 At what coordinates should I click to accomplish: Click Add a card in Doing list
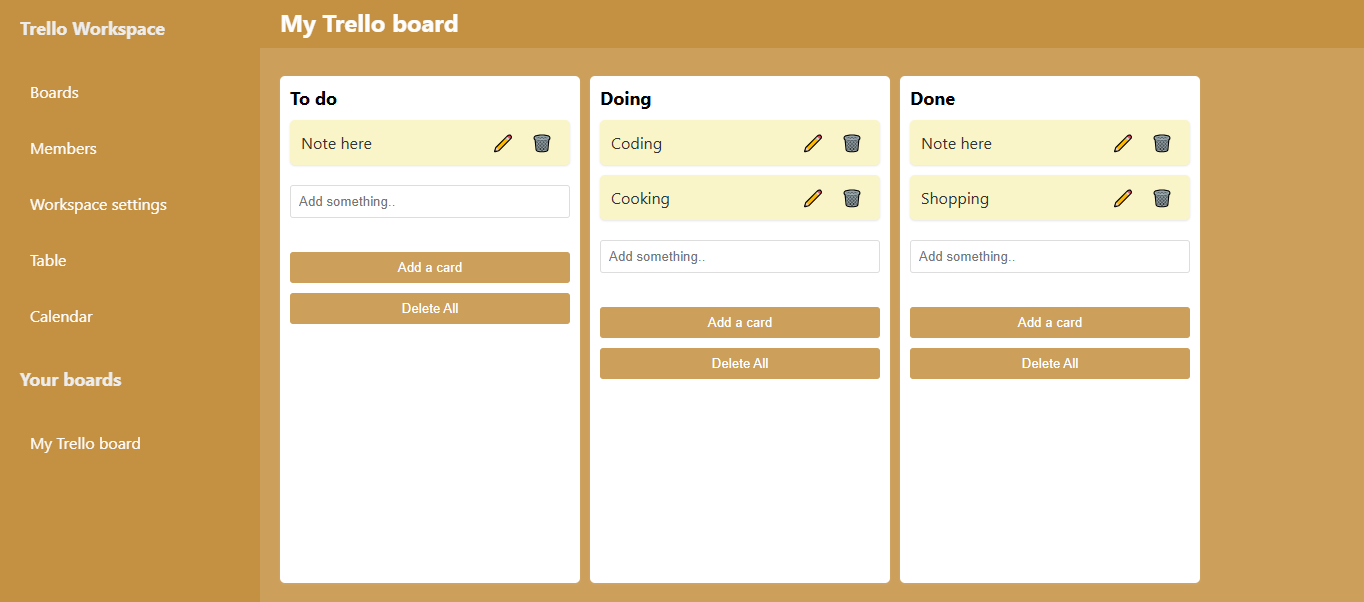click(740, 322)
